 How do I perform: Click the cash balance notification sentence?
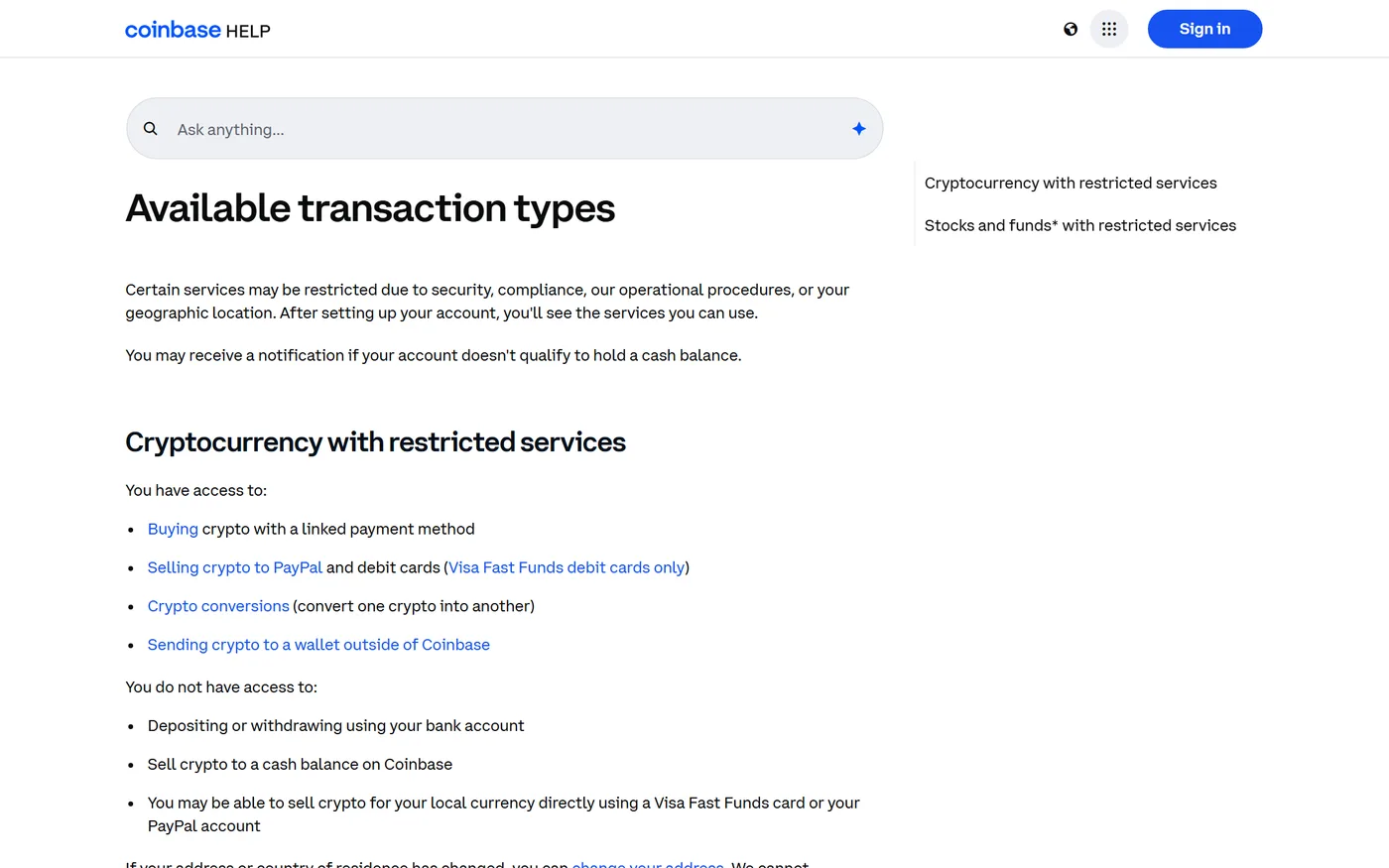pos(434,355)
